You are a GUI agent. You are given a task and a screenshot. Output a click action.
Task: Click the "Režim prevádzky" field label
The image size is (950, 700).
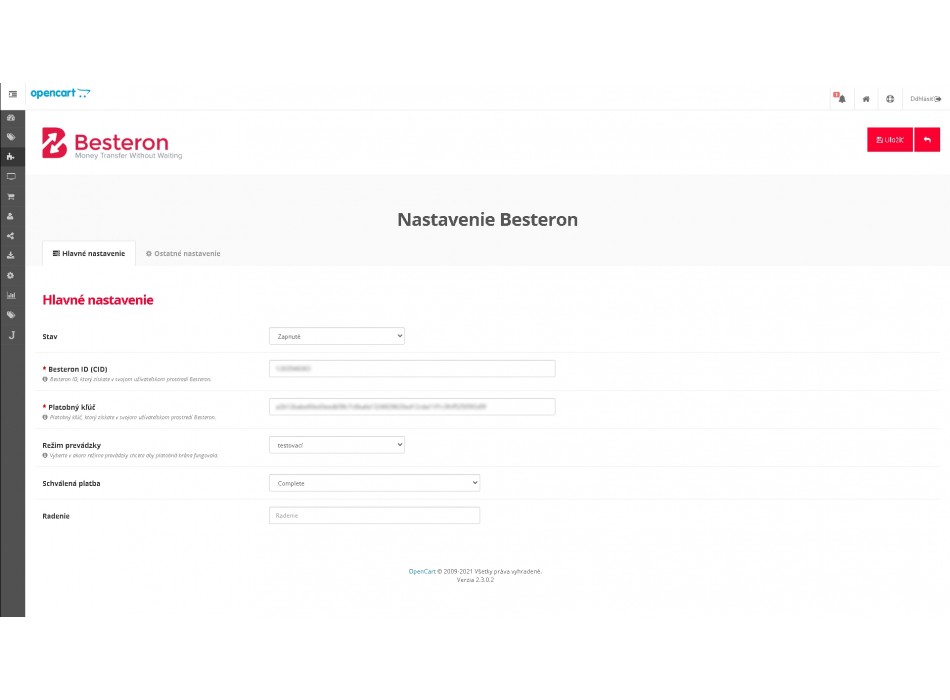(71, 445)
